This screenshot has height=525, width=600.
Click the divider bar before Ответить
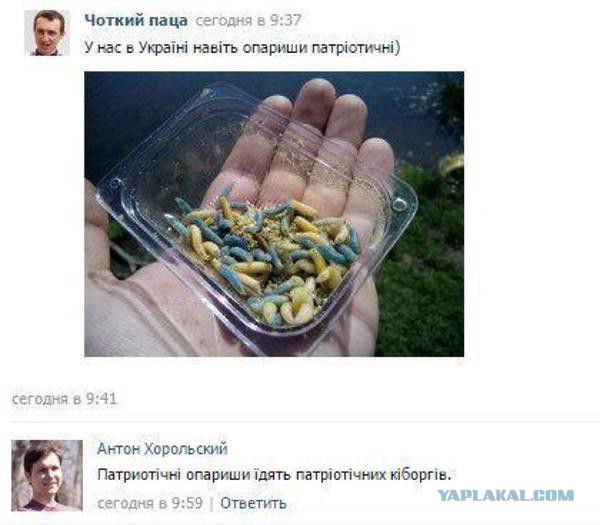(x=211, y=504)
